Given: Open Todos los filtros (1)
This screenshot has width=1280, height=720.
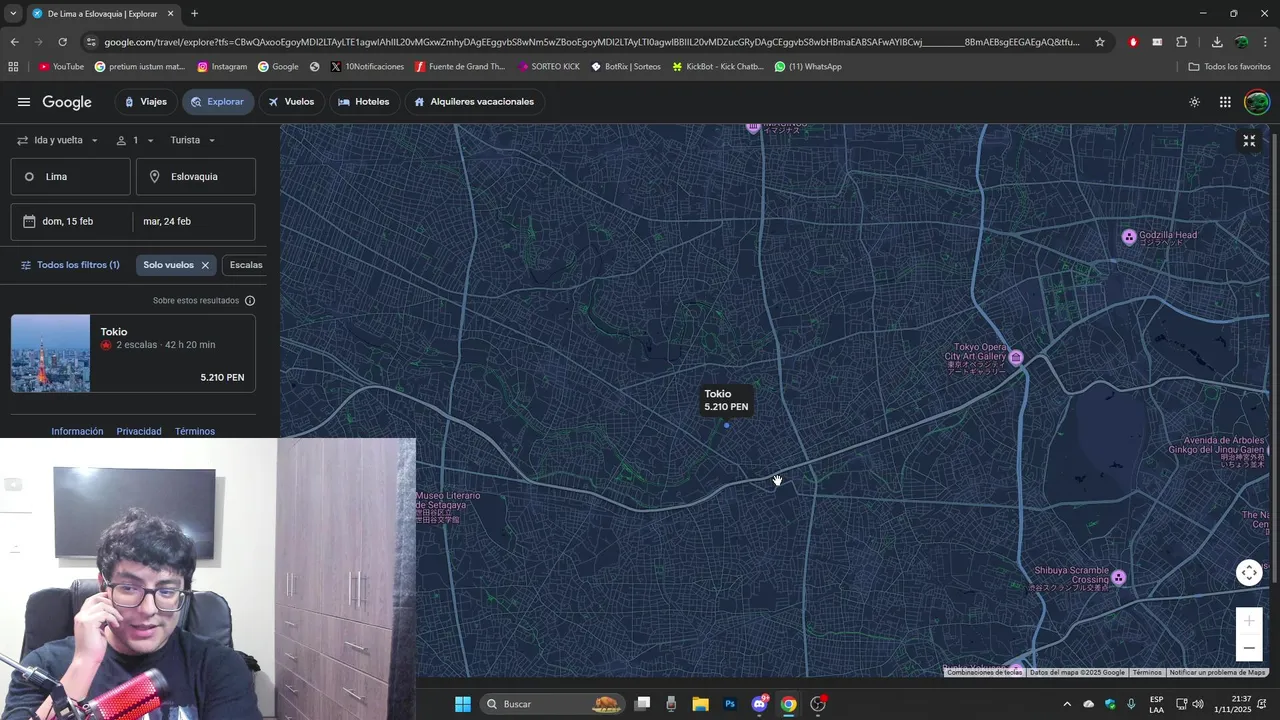Looking at the screenshot, I should (70, 265).
